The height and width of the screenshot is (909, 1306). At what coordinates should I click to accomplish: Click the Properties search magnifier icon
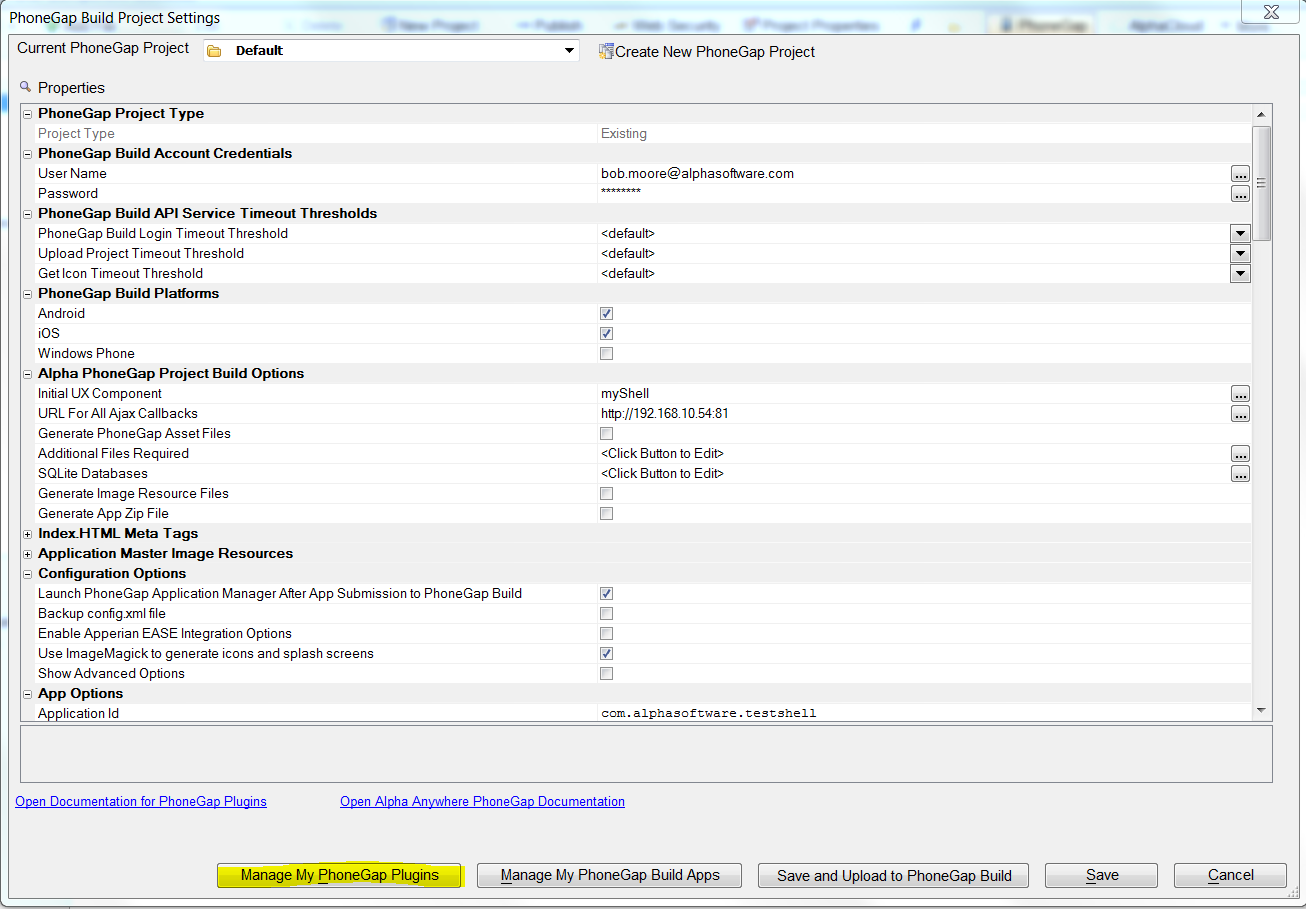(x=26, y=87)
